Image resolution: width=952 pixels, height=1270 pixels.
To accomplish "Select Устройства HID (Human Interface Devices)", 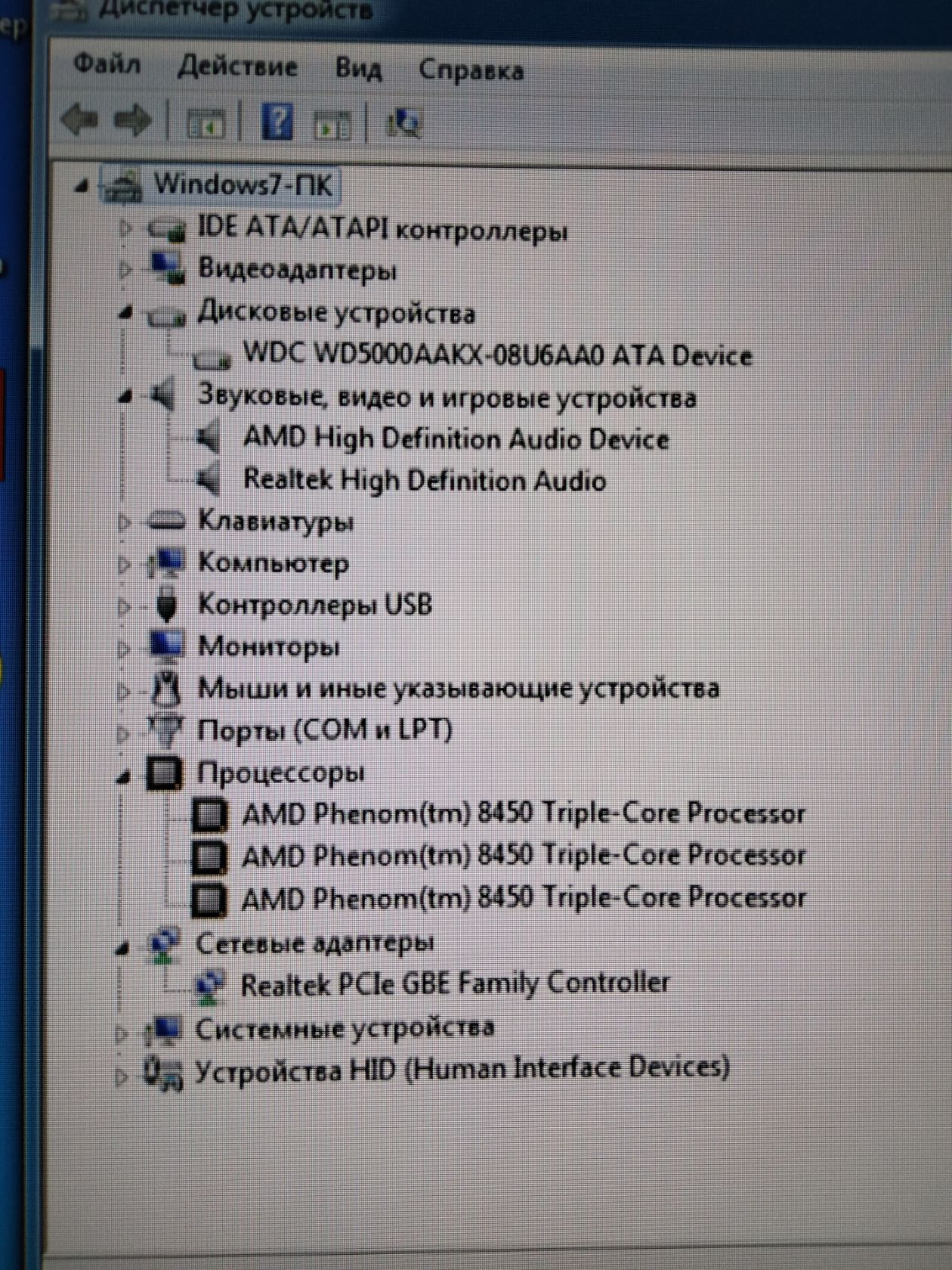I will click(462, 1069).
